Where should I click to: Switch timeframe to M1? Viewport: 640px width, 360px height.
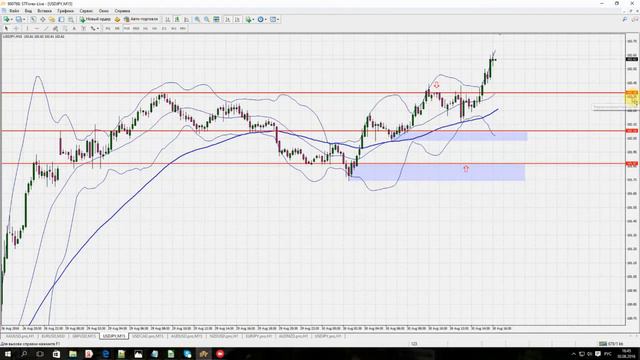pyautogui.click(x=108, y=28)
